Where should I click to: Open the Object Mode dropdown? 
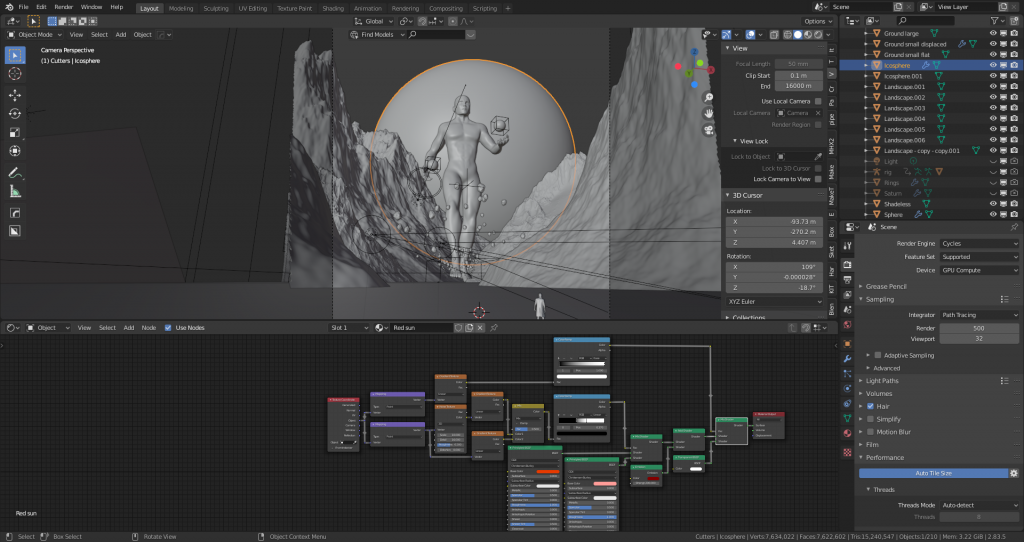tap(35, 34)
